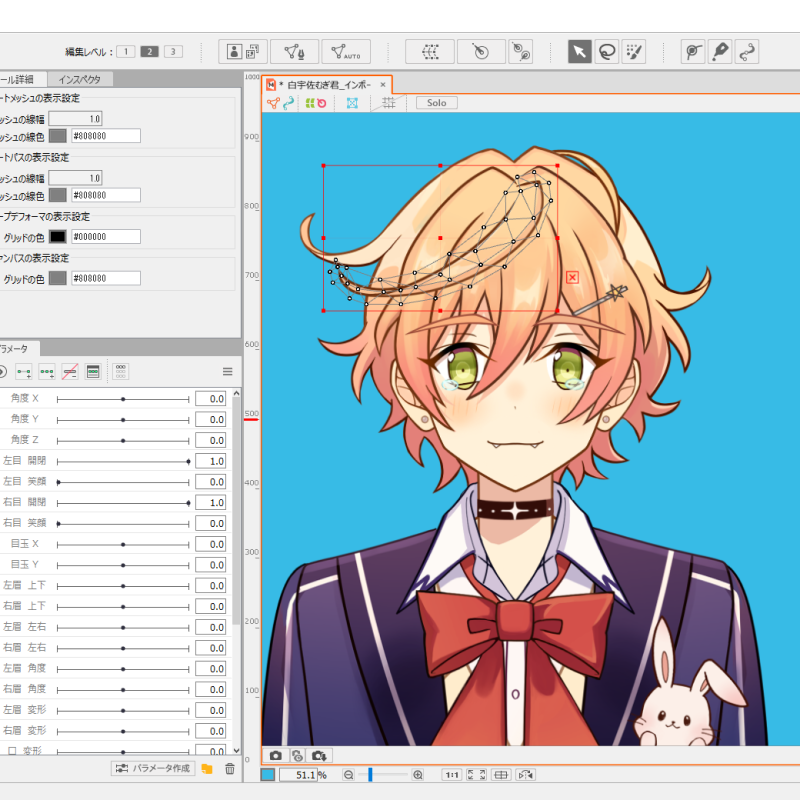This screenshot has height=800, width=800.
Task: Choose the brush selection tool
Action: (633, 52)
